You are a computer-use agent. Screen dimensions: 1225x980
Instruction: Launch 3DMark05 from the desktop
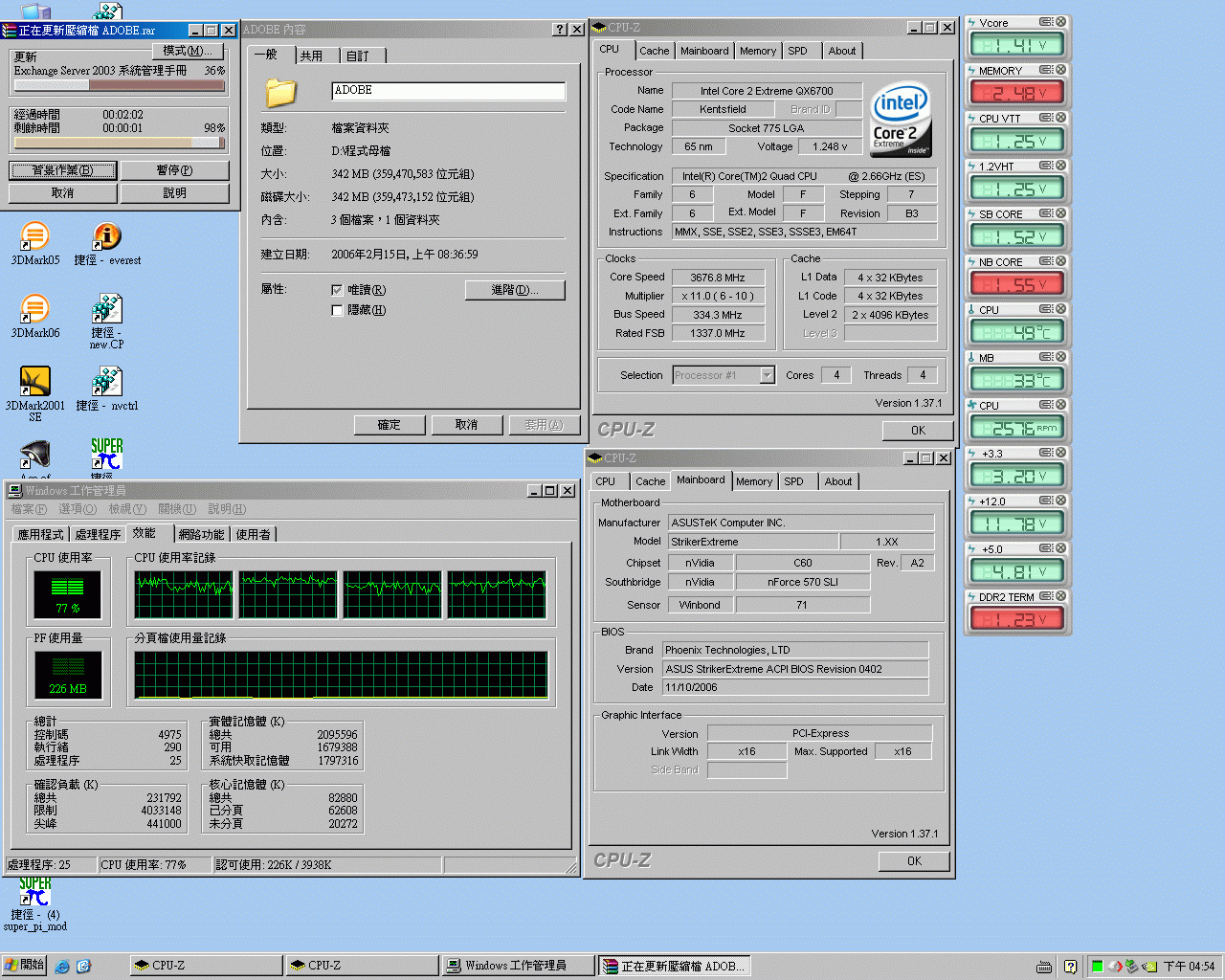coord(34,236)
